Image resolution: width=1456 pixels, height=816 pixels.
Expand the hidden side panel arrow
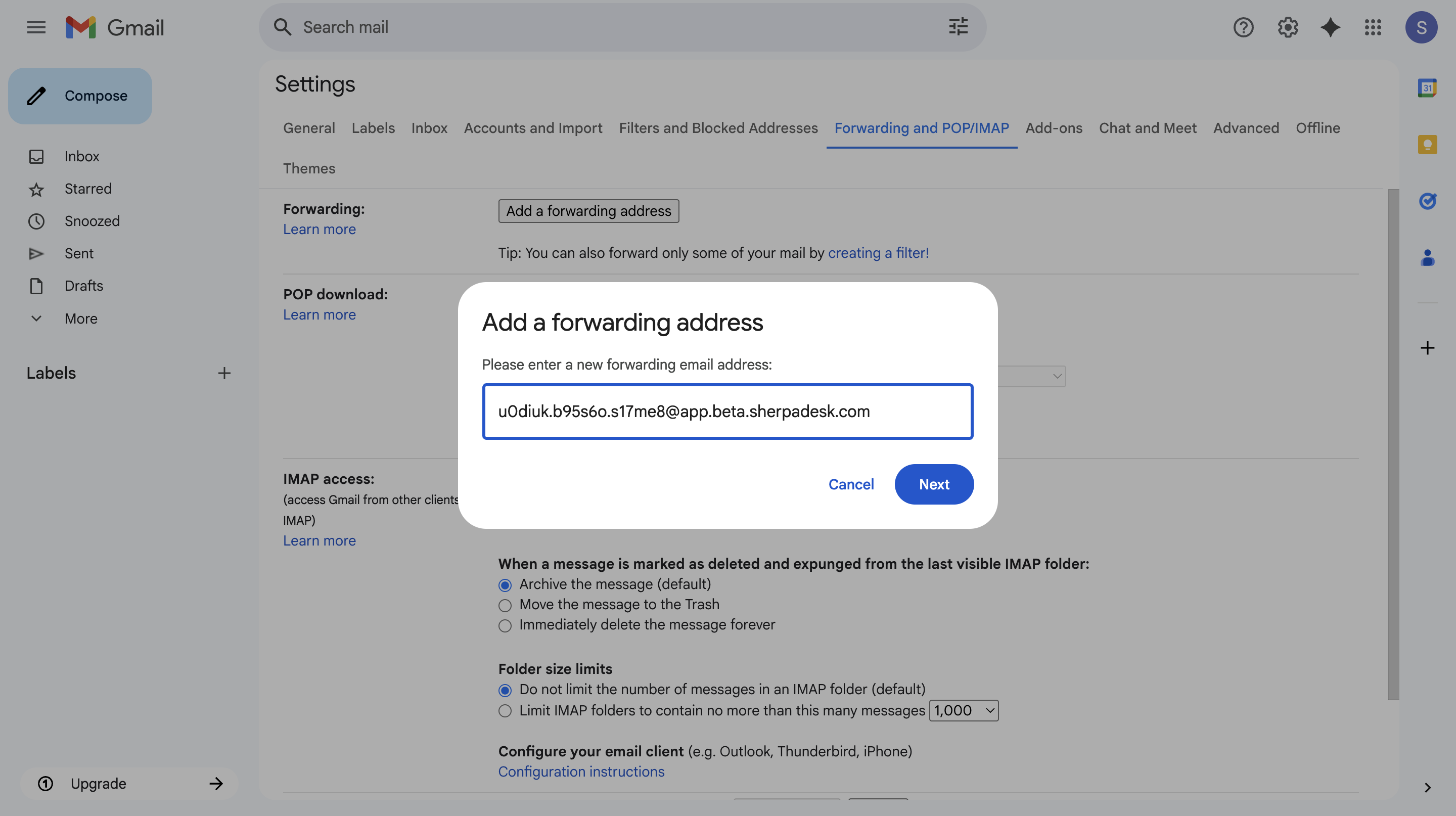point(1427,787)
